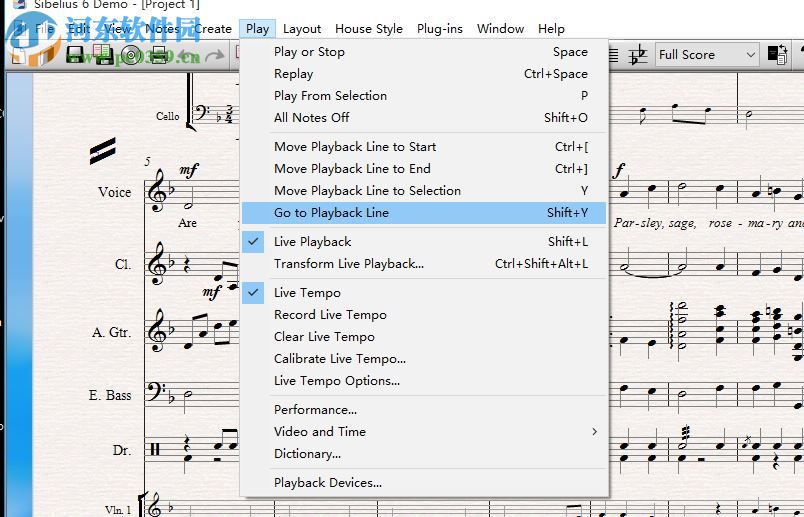Close the Play menu via its title
The image size is (804, 517).
click(x=257, y=29)
